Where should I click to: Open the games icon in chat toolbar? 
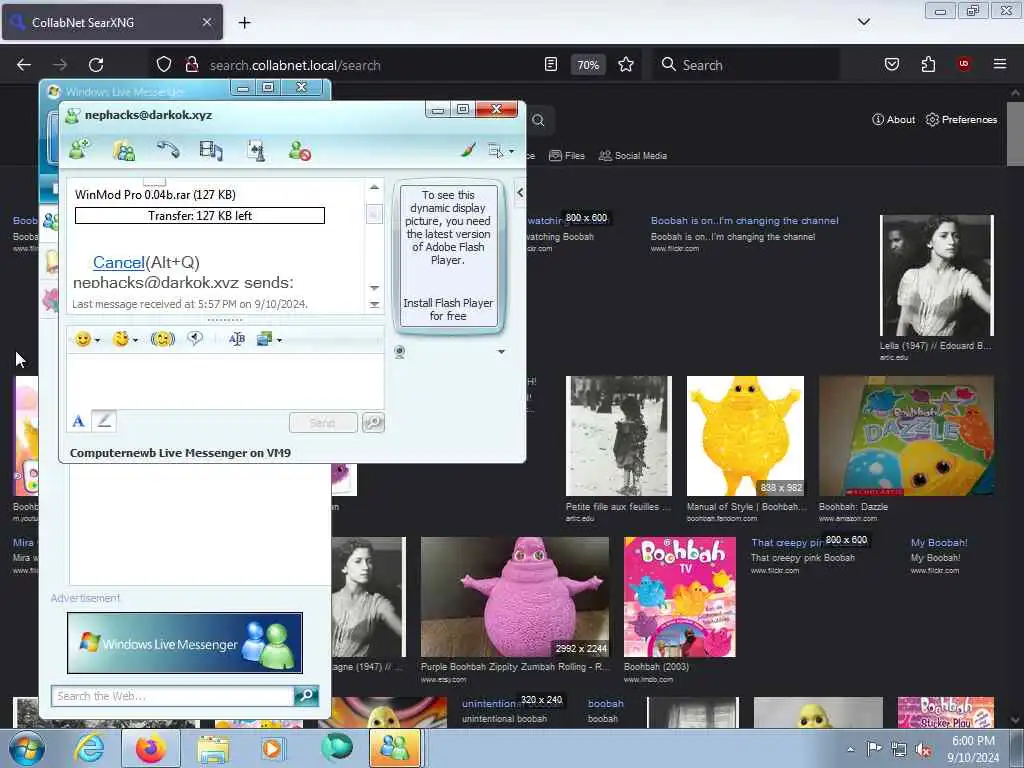[x=256, y=150]
